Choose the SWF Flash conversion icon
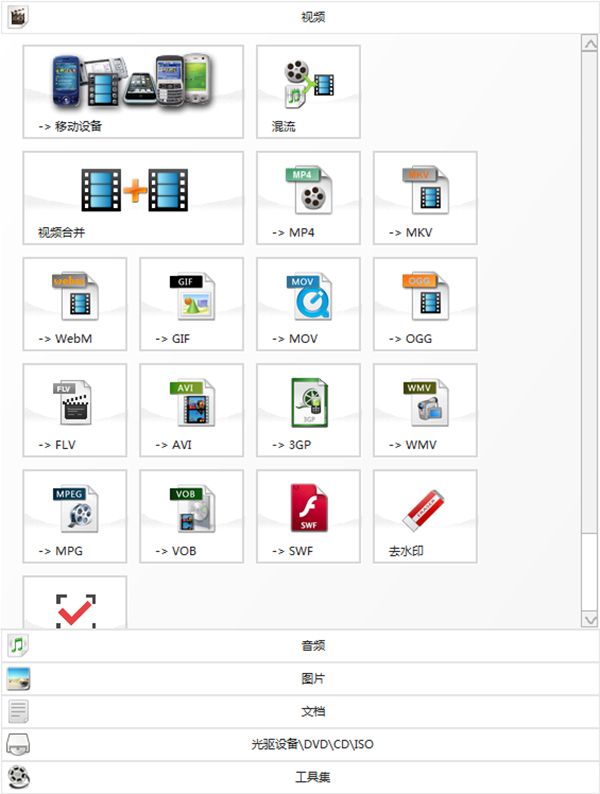 (308, 515)
